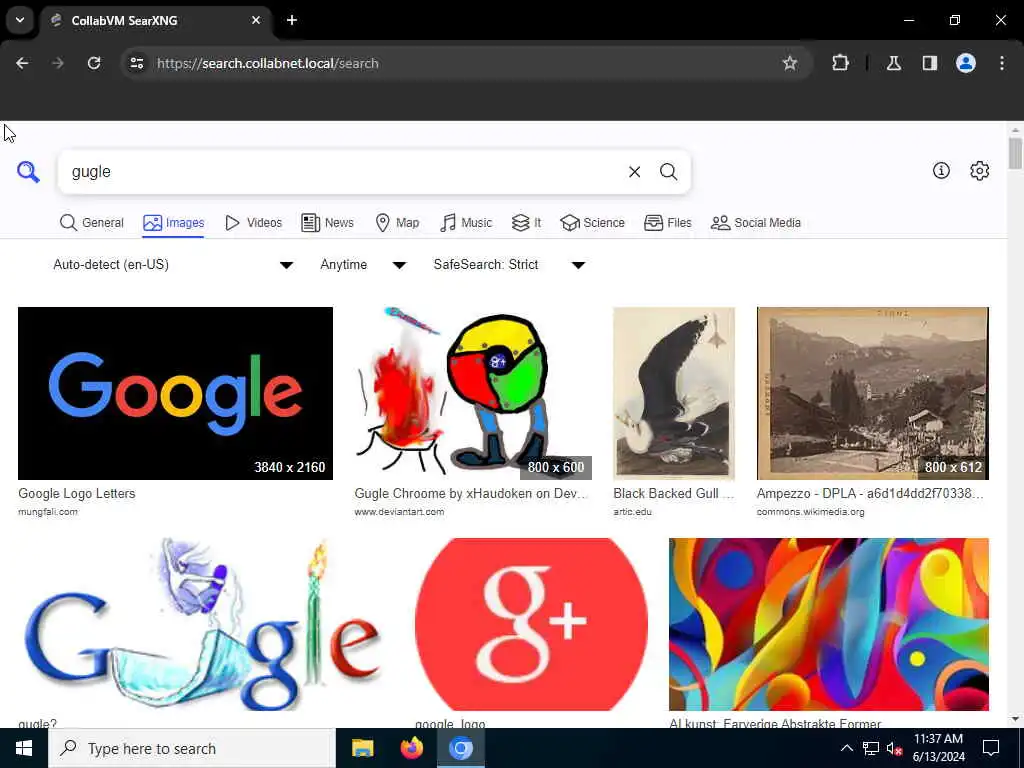Go forward with the browser forward arrow
Image resolution: width=1024 pixels, height=768 pixels.
click(x=58, y=63)
